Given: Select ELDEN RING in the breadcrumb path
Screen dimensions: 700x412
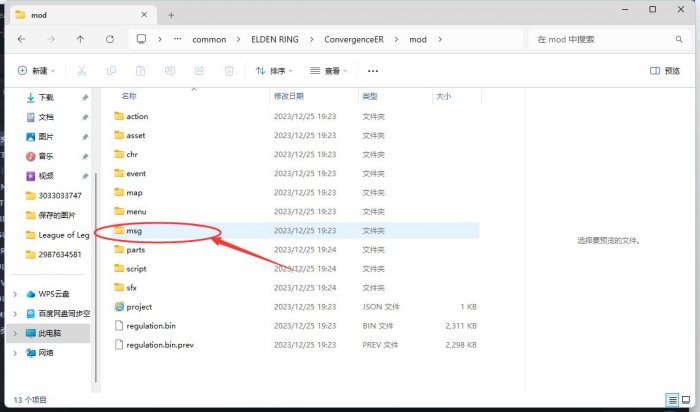Looking at the screenshot, I should tap(275, 39).
